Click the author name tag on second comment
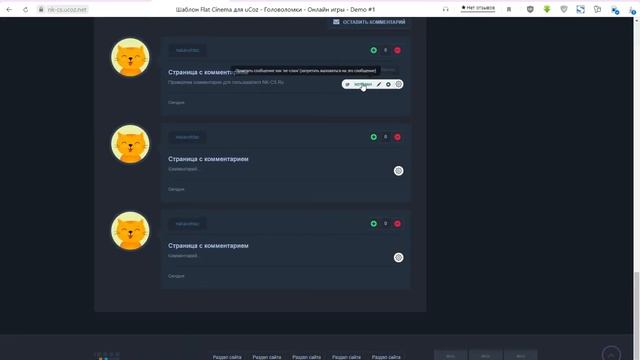 [187, 137]
